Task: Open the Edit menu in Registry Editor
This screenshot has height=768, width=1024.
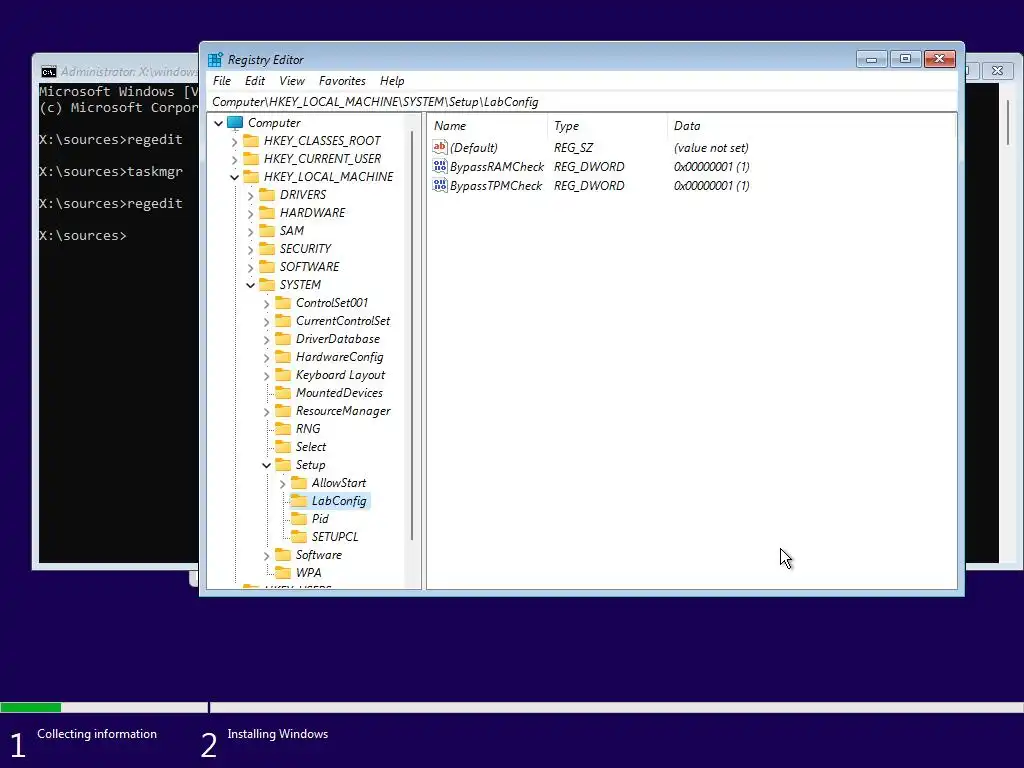Action: pyautogui.click(x=255, y=81)
